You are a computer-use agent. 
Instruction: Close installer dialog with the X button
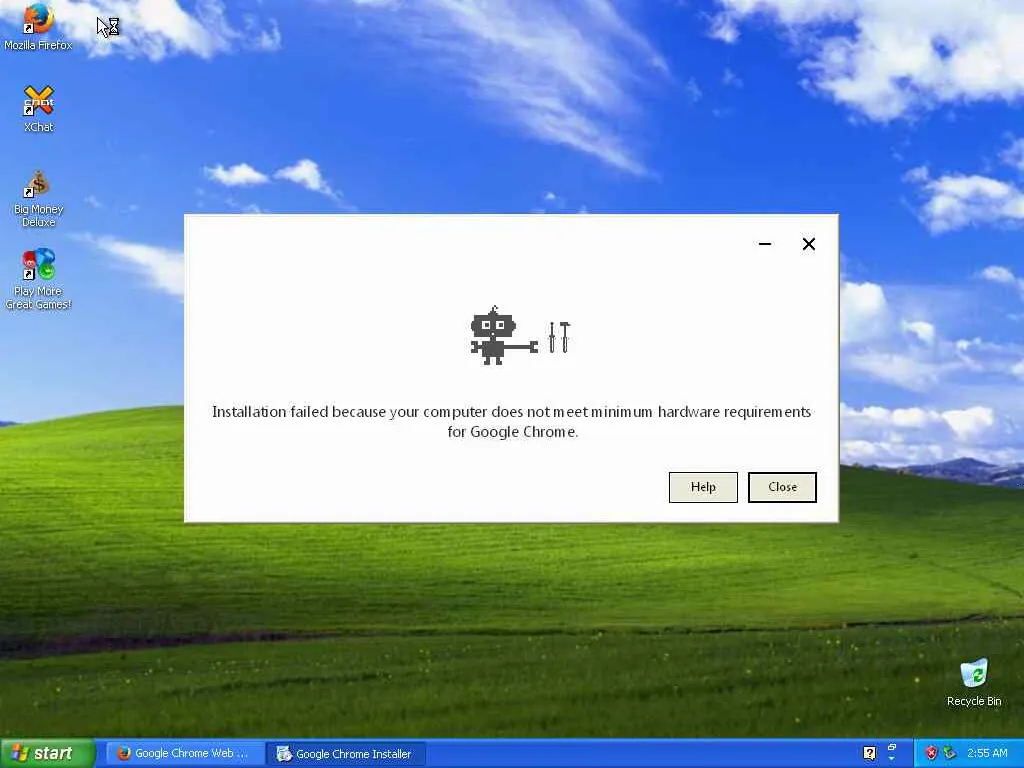tap(808, 244)
